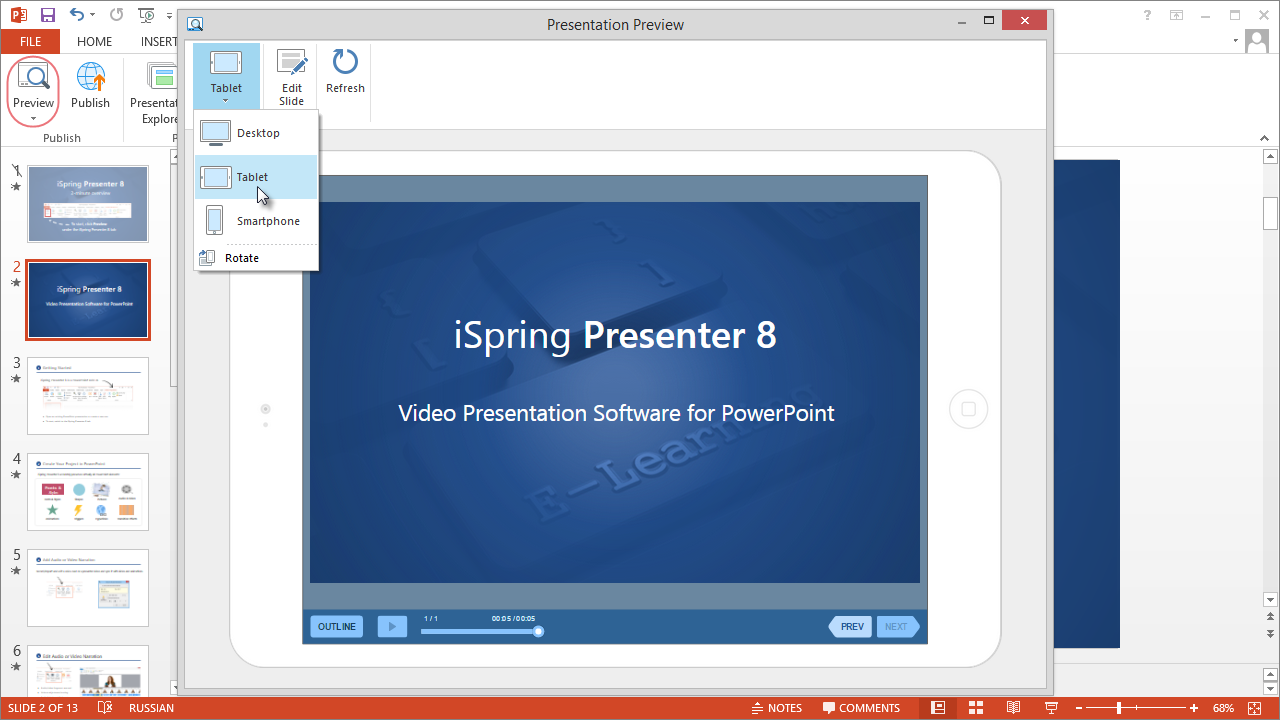This screenshot has width=1280, height=720.
Task: Click the zoom slider handle in status bar
Action: coord(1118,708)
